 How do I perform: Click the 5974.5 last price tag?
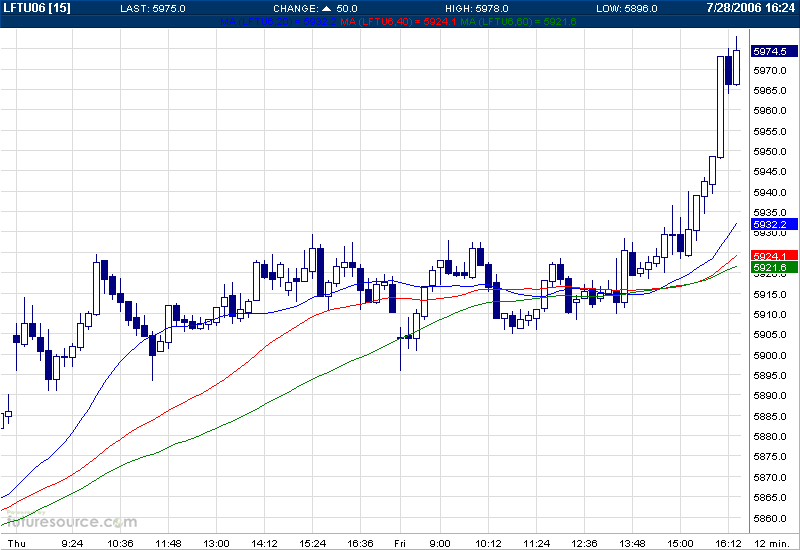pyautogui.click(x=774, y=51)
